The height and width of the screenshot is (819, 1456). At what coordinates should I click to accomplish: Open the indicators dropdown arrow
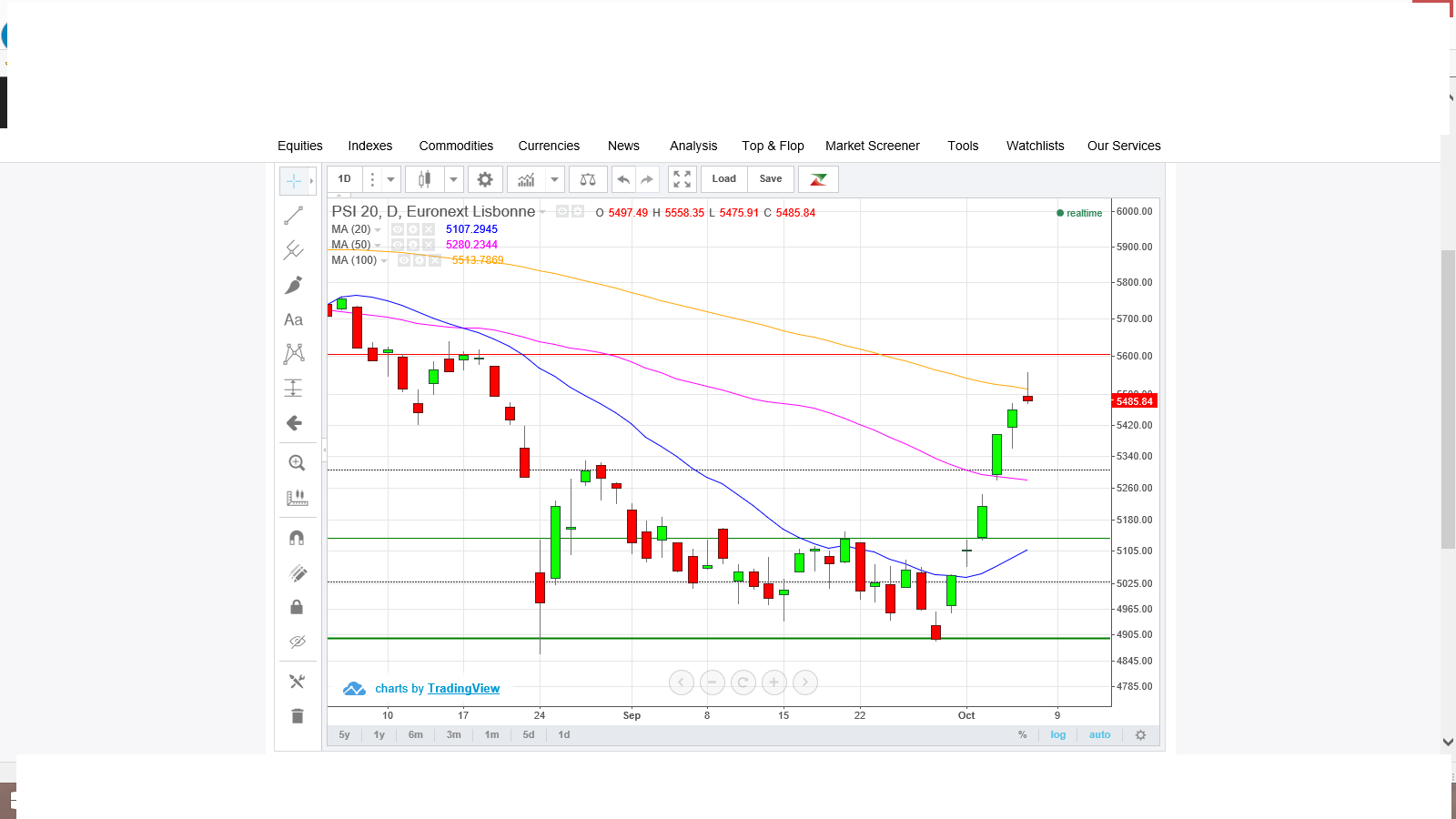tap(554, 179)
